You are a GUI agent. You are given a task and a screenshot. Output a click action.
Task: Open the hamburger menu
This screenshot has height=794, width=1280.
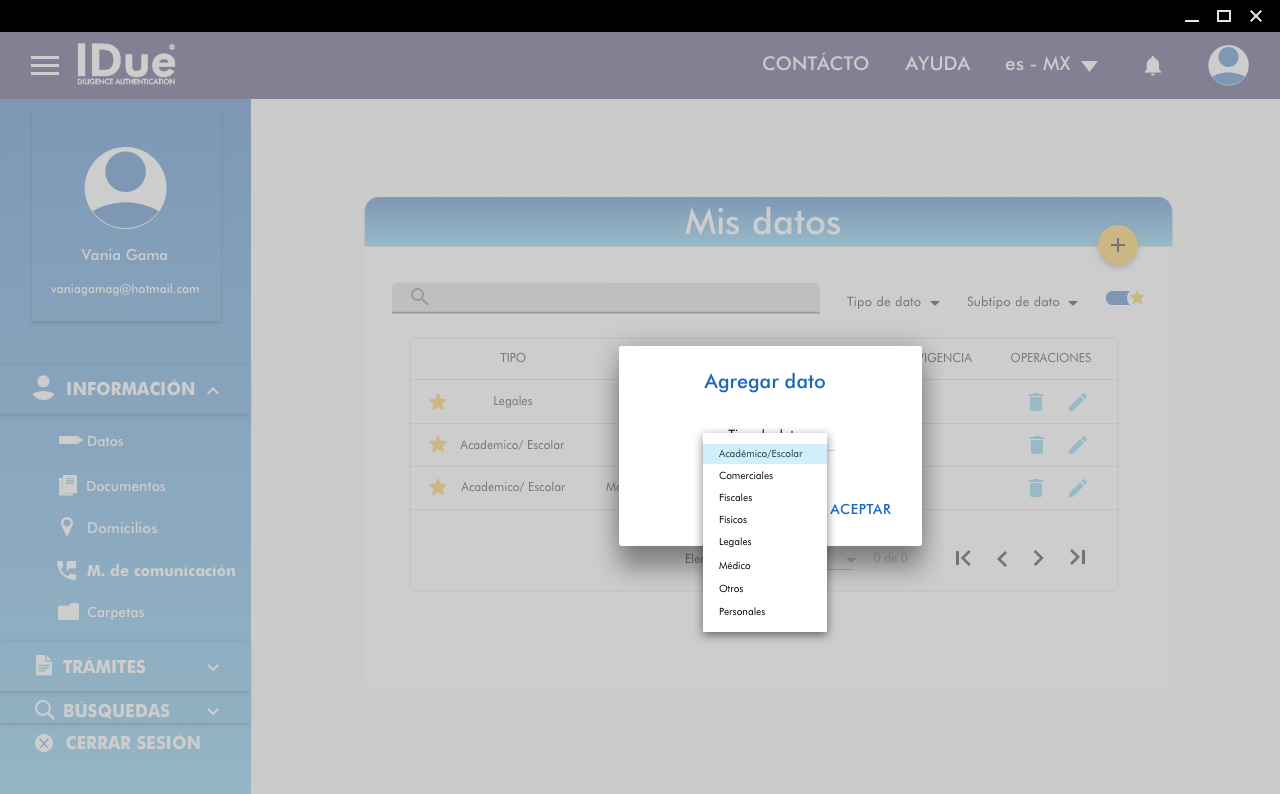pyautogui.click(x=45, y=66)
